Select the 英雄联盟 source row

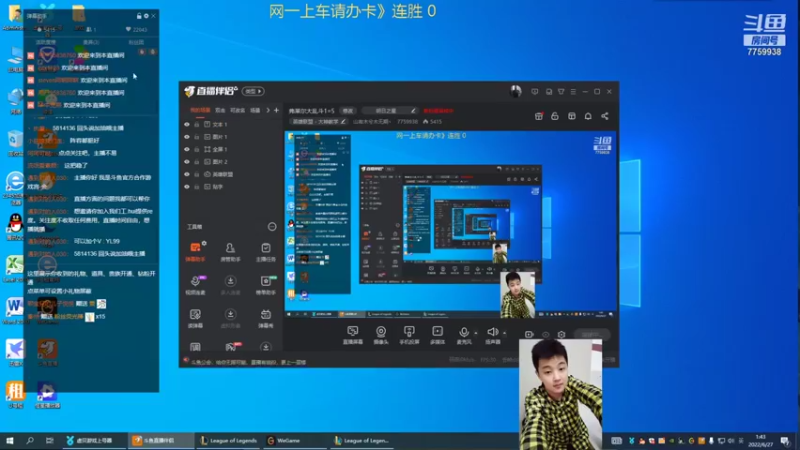(x=232, y=174)
